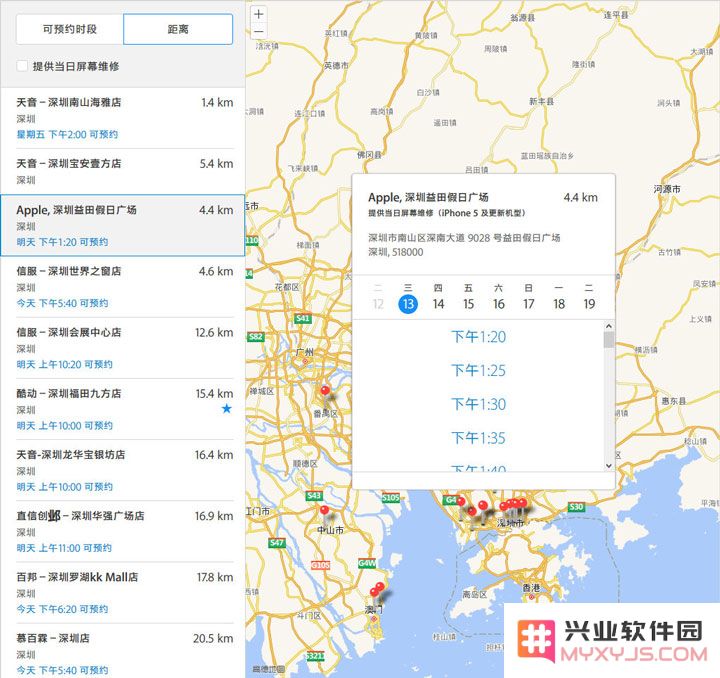Select date 15 (五) in calendar

(x=468, y=303)
